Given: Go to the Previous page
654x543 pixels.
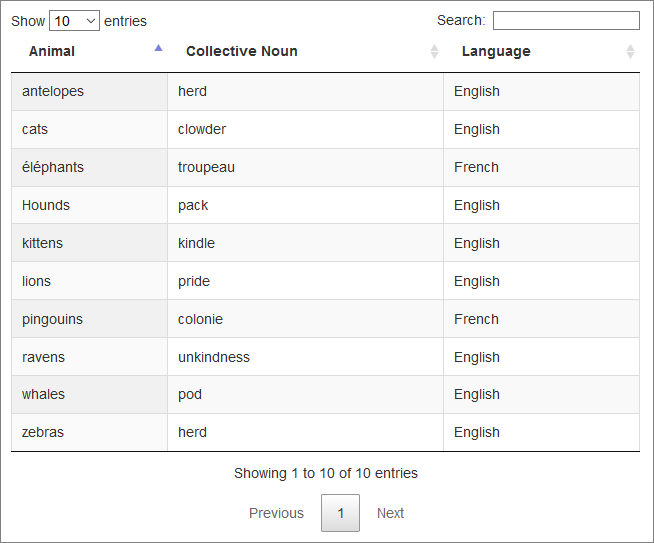Looking at the screenshot, I should tap(276, 513).
